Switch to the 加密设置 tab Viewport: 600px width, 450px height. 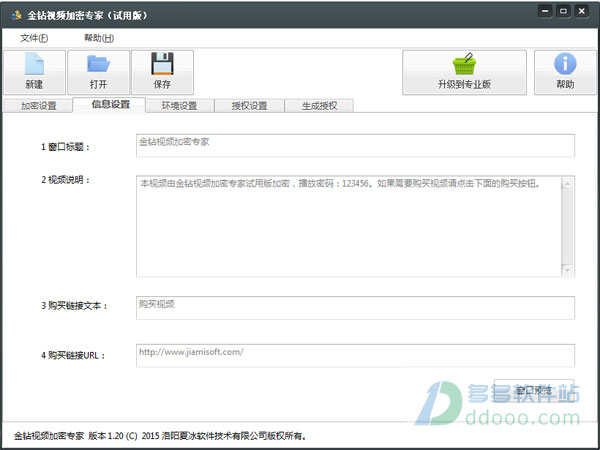(x=38, y=106)
